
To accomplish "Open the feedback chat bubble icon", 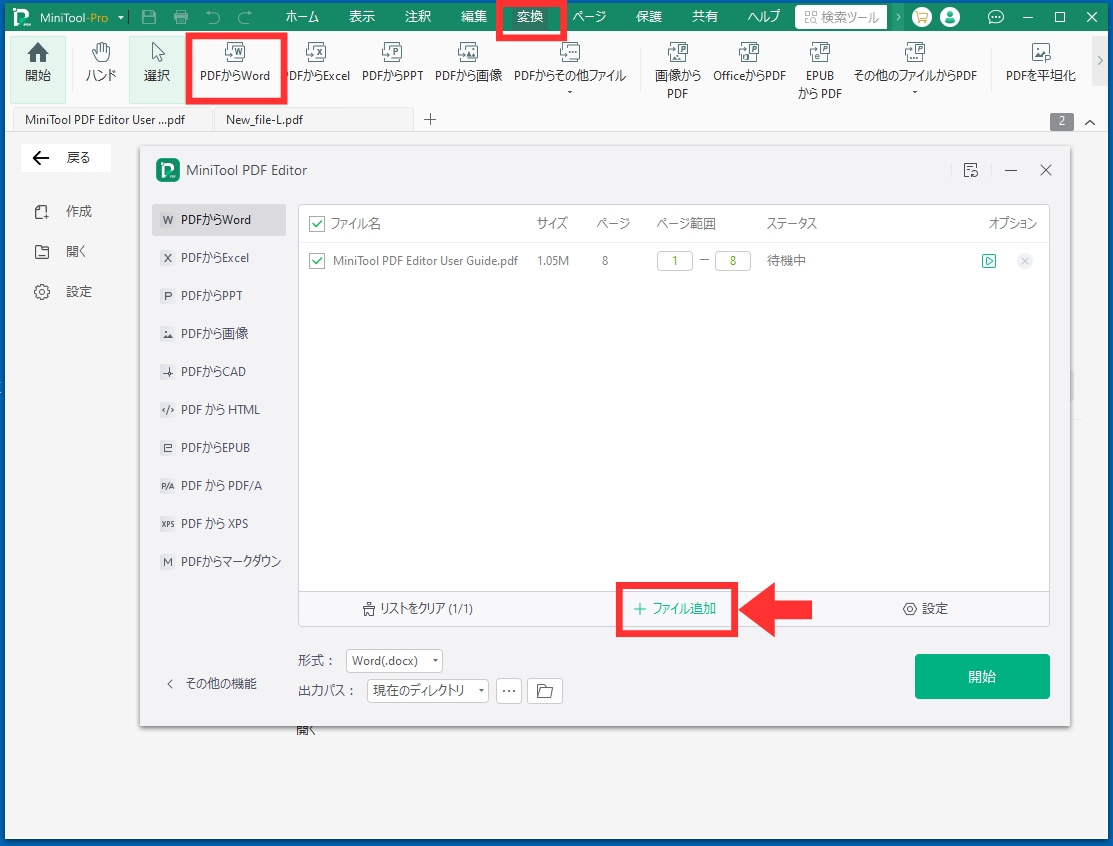I will [x=996, y=17].
